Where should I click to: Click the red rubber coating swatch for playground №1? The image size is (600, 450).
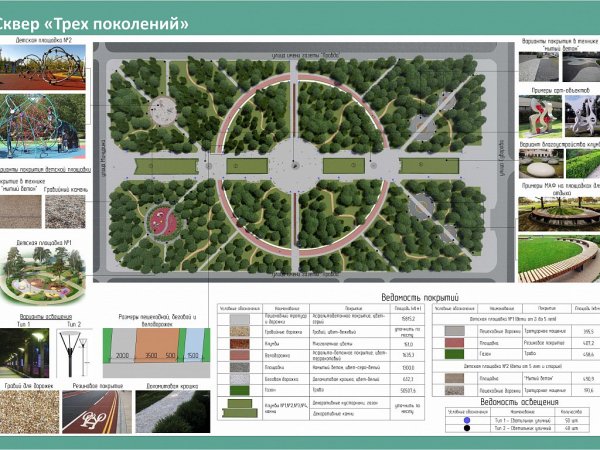click(454, 342)
